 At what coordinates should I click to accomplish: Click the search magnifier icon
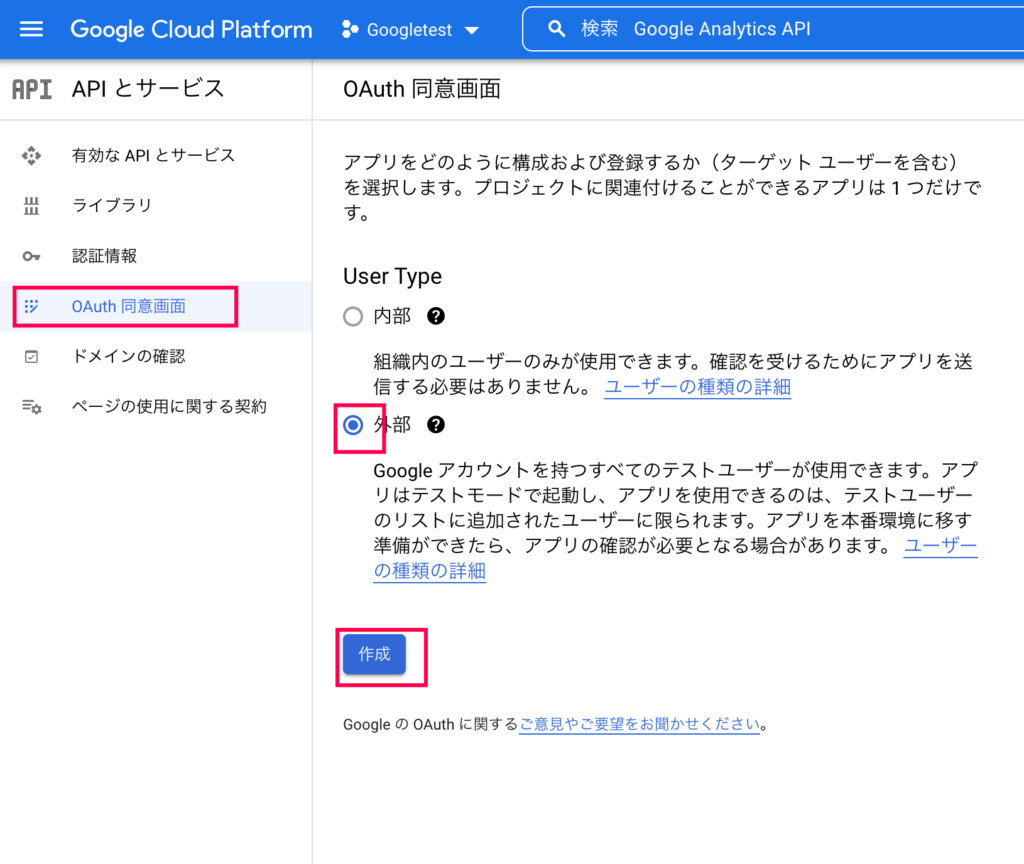pos(556,29)
